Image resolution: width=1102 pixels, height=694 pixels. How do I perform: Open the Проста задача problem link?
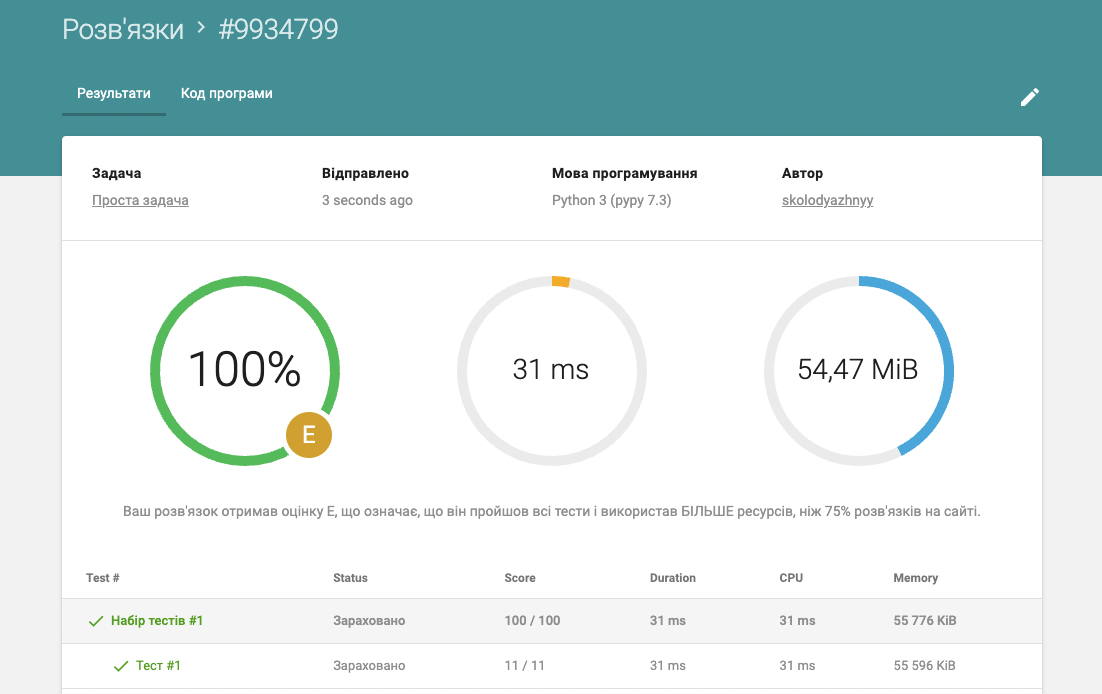[140, 200]
